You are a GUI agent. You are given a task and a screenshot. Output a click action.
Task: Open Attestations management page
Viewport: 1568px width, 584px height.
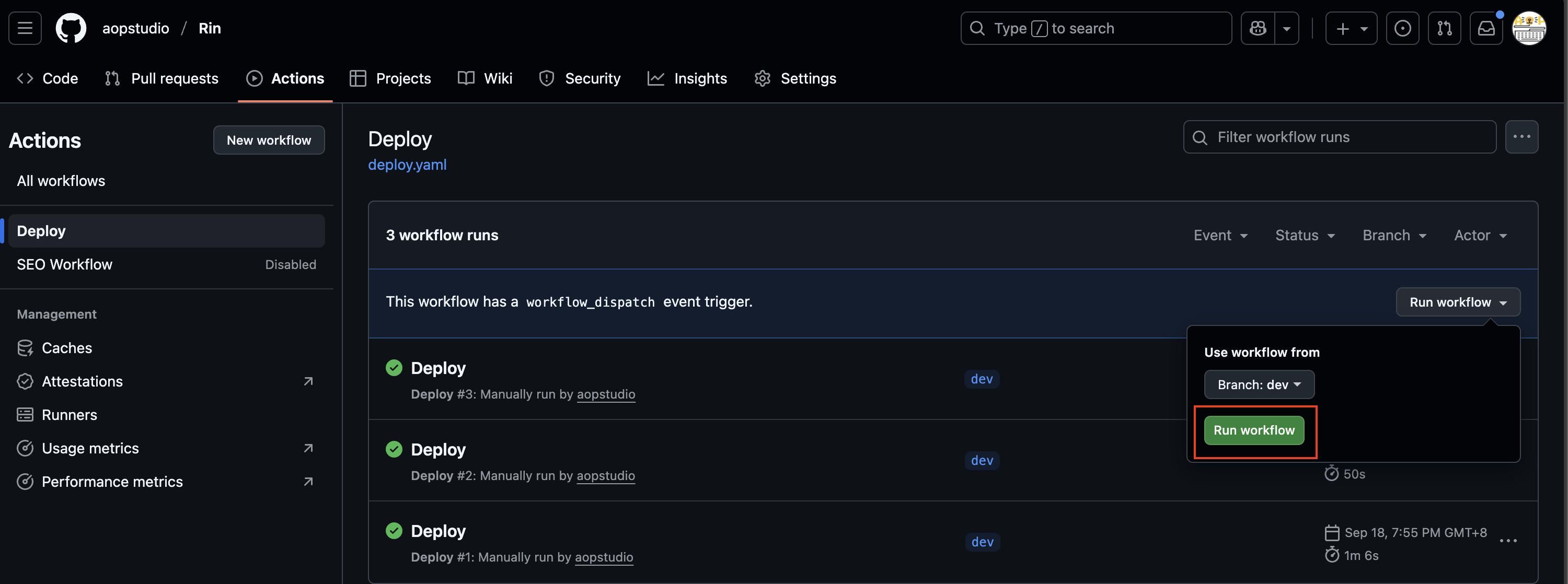pyautogui.click(x=166, y=381)
